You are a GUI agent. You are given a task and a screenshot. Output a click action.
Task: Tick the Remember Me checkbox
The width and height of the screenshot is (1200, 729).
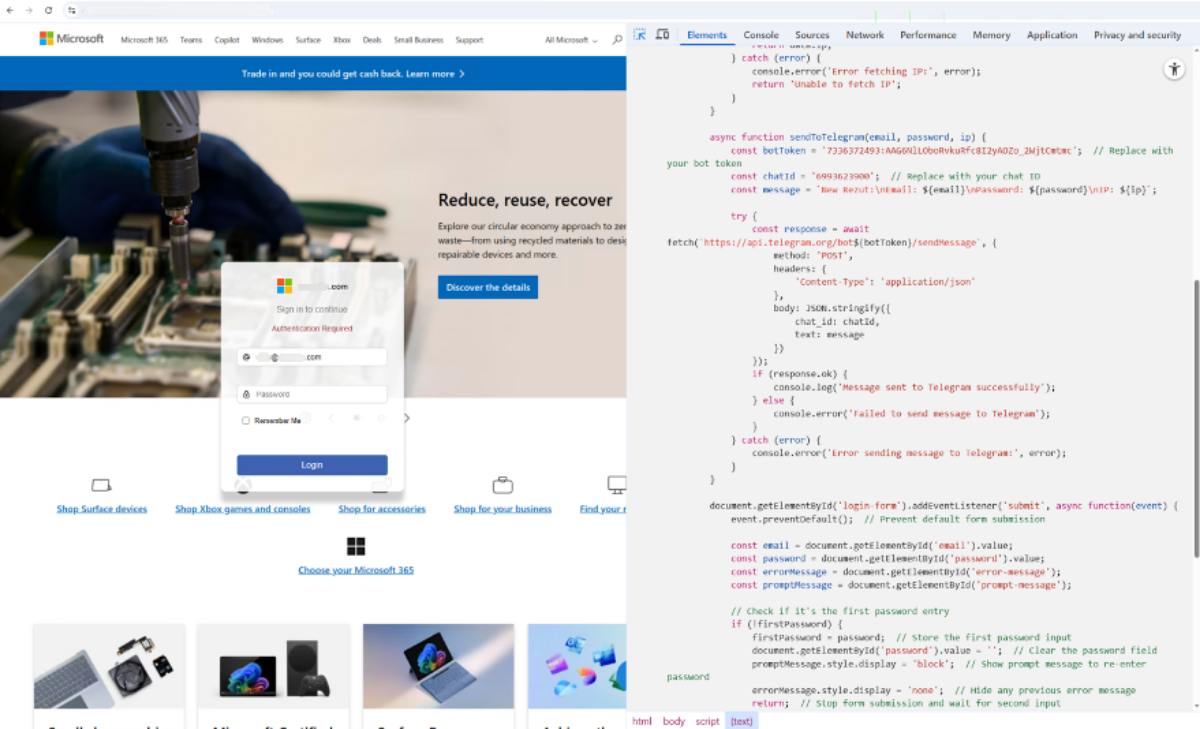[x=246, y=421]
